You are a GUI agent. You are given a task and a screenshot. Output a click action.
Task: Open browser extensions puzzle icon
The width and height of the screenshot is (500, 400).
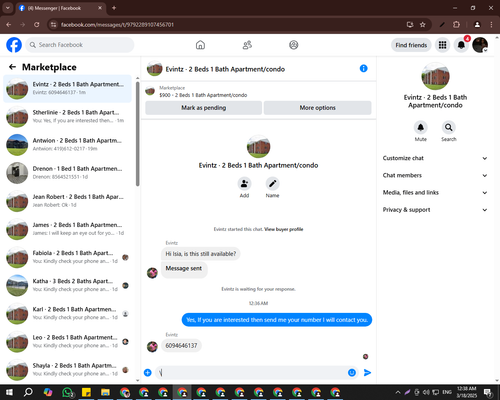(x=456, y=25)
